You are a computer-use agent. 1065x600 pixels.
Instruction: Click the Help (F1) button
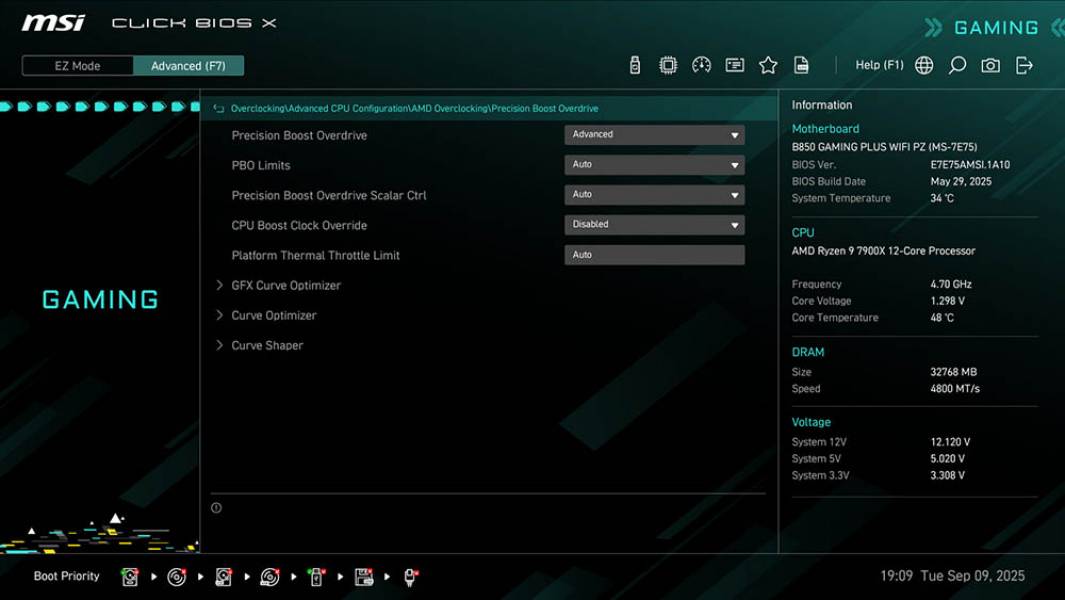[x=877, y=64]
